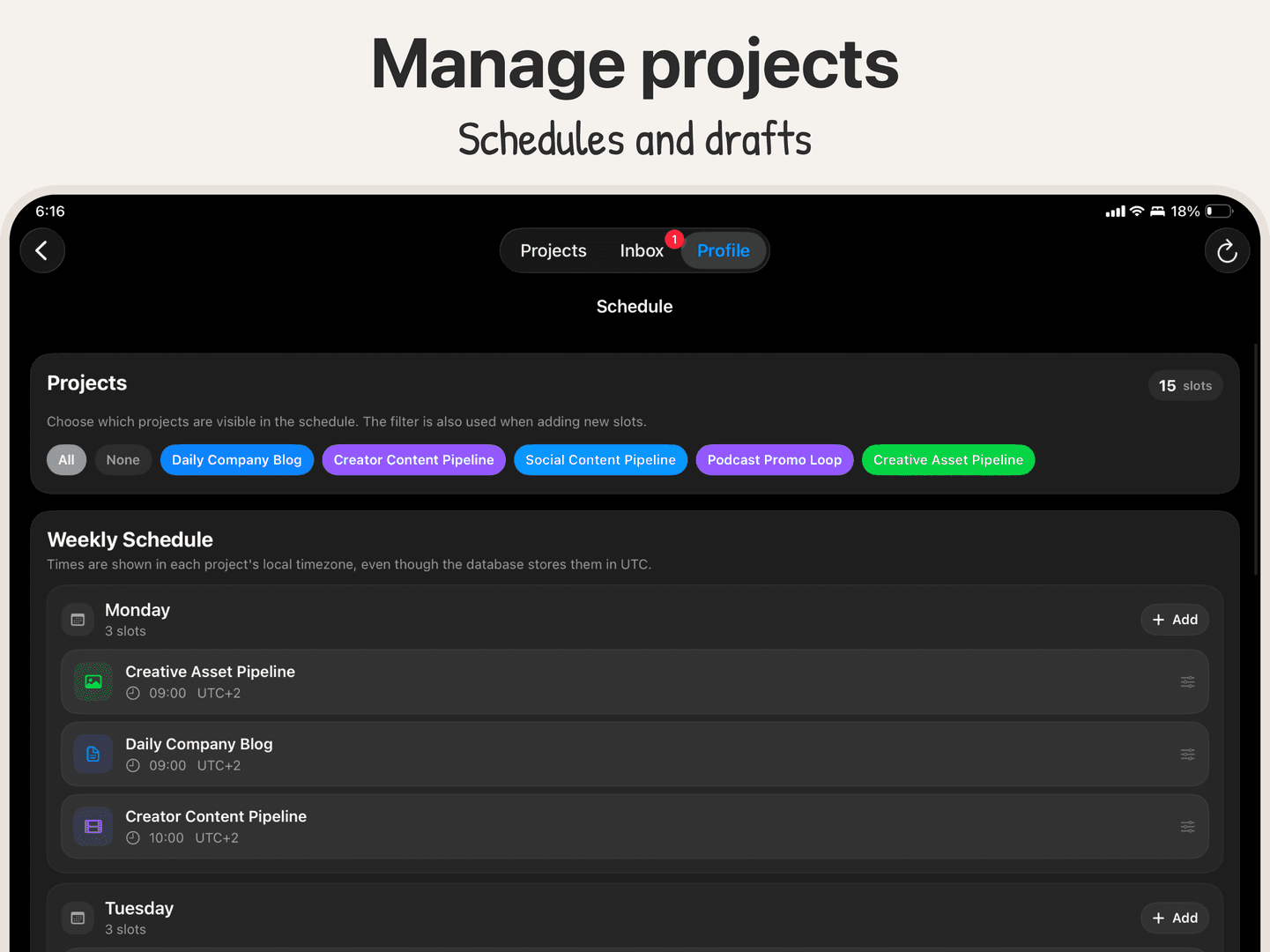This screenshot has width=1270, height=952.
Task: Switch to the Projects tab
Action: point(553,251)
